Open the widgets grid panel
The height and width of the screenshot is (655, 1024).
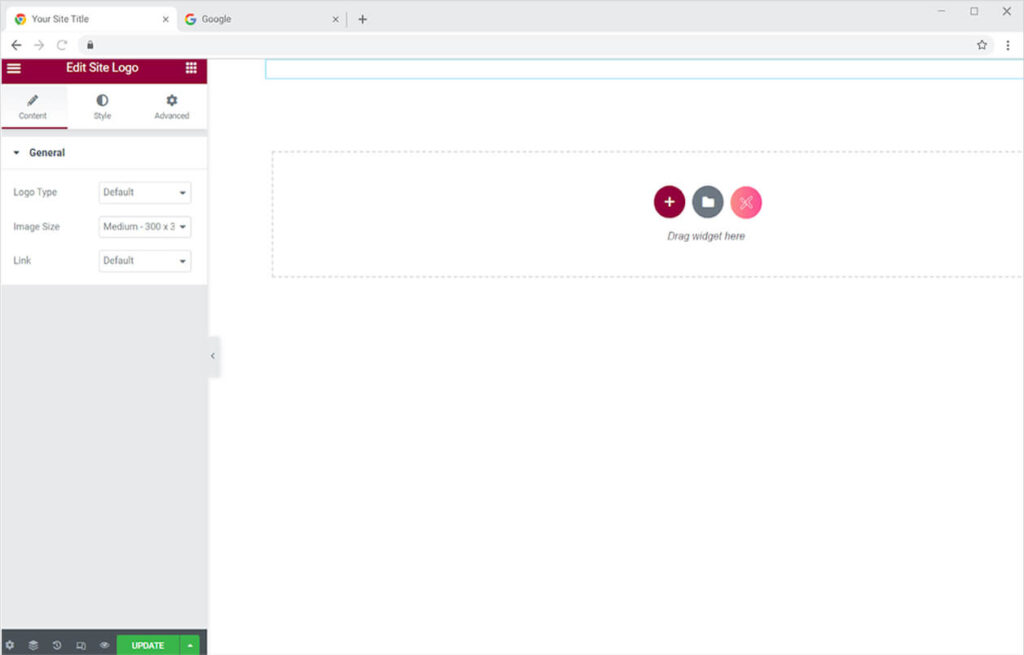point(191,68)
